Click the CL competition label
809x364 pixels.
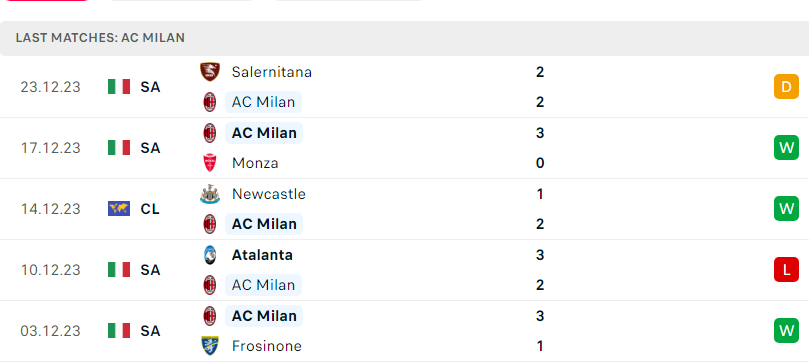150,209
